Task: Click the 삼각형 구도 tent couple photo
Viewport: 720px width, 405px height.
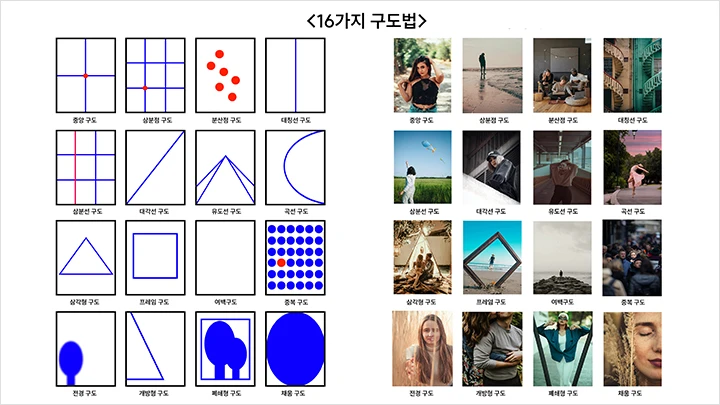Action: pos(422,257)
